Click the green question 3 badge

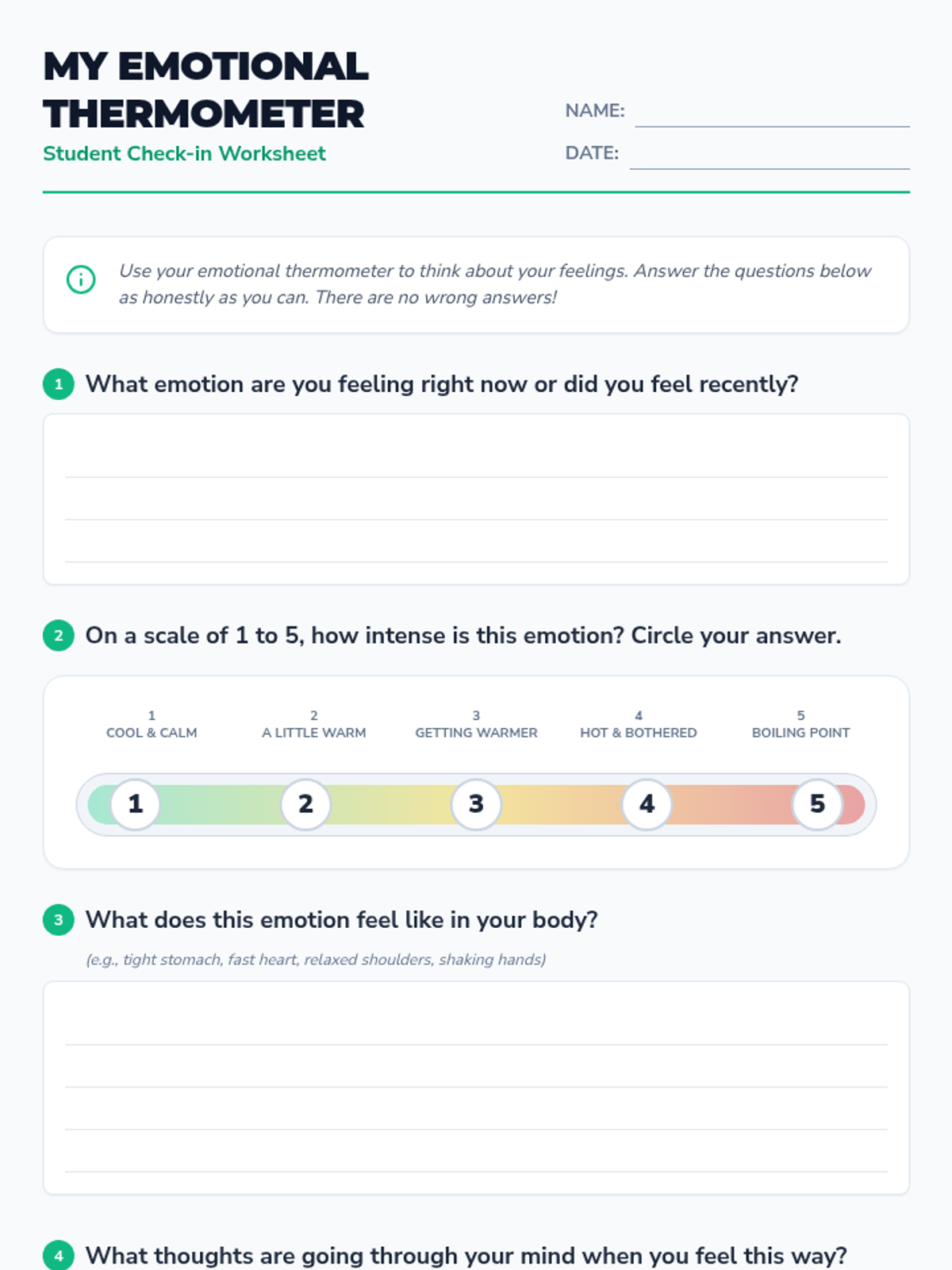pos(59,920)
